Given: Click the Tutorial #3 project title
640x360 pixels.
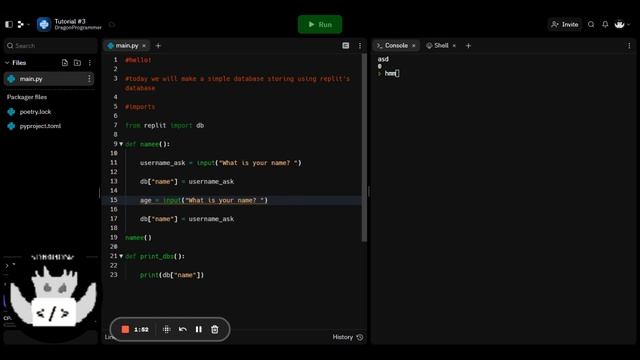Looking at the screenshot, I should 70,21.
